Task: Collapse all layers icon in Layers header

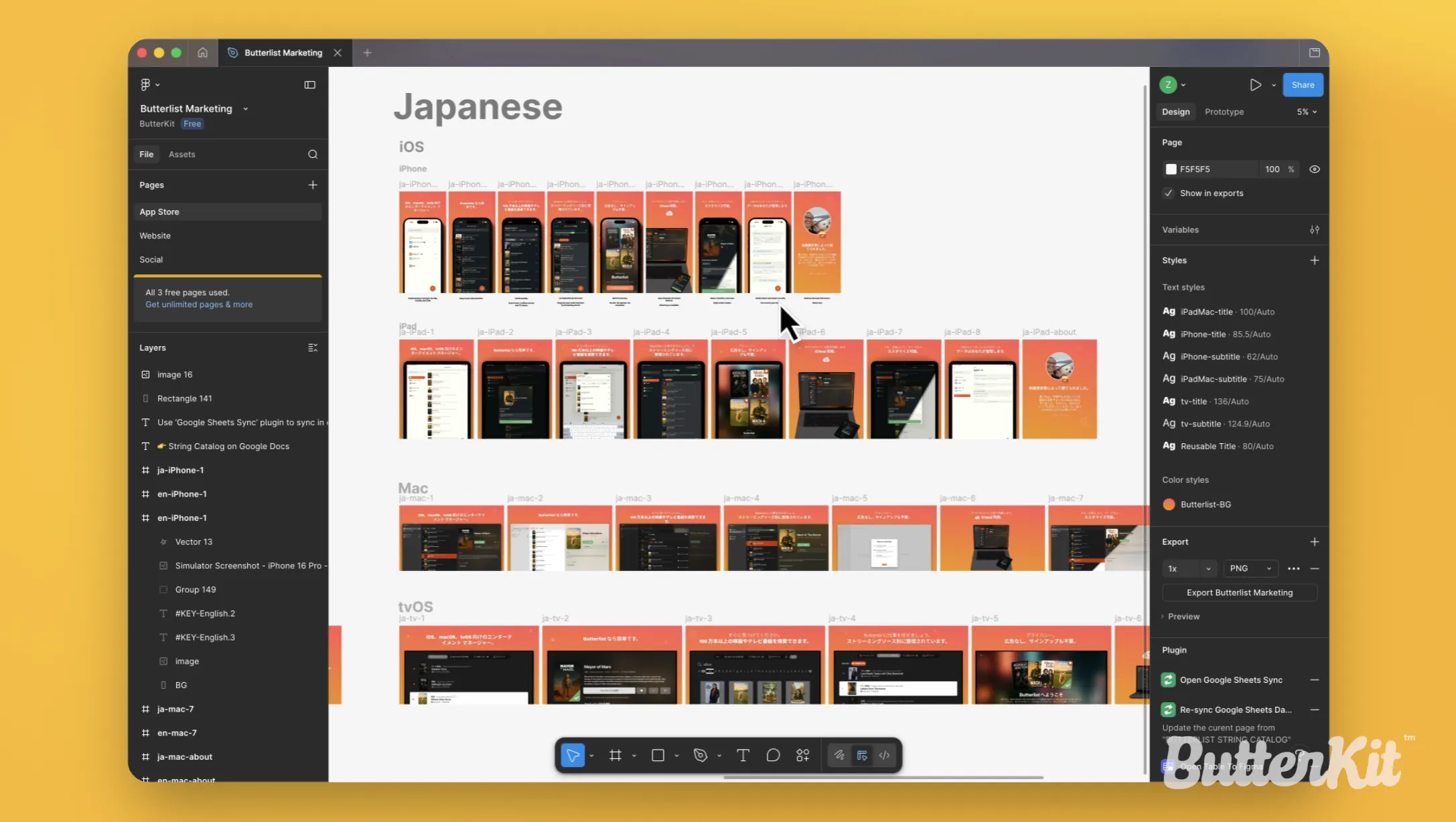Action: pyautogui.click(x=313, y=347)
